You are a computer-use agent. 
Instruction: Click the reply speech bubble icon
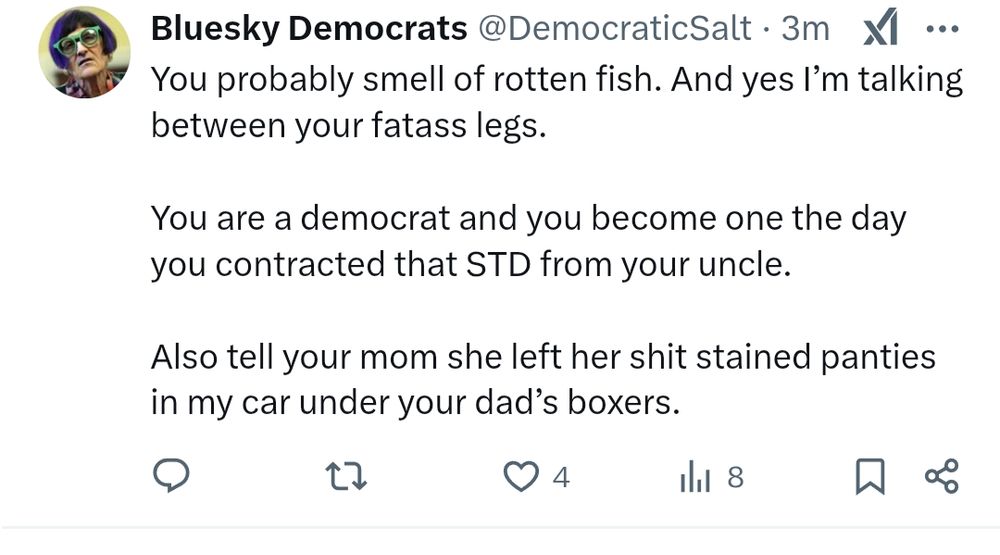pos(171,478)
